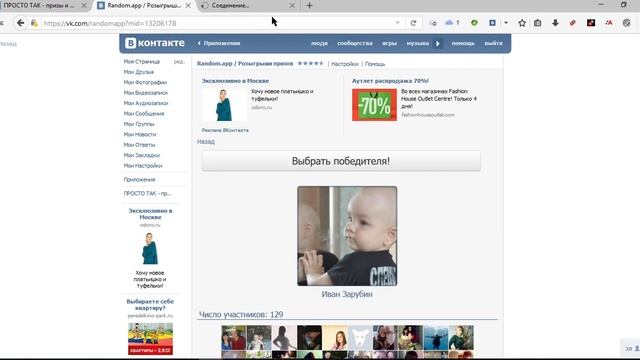Close the ПРОСТО ТАК tab
Screen dimensions: 640x360
point(84,5)
